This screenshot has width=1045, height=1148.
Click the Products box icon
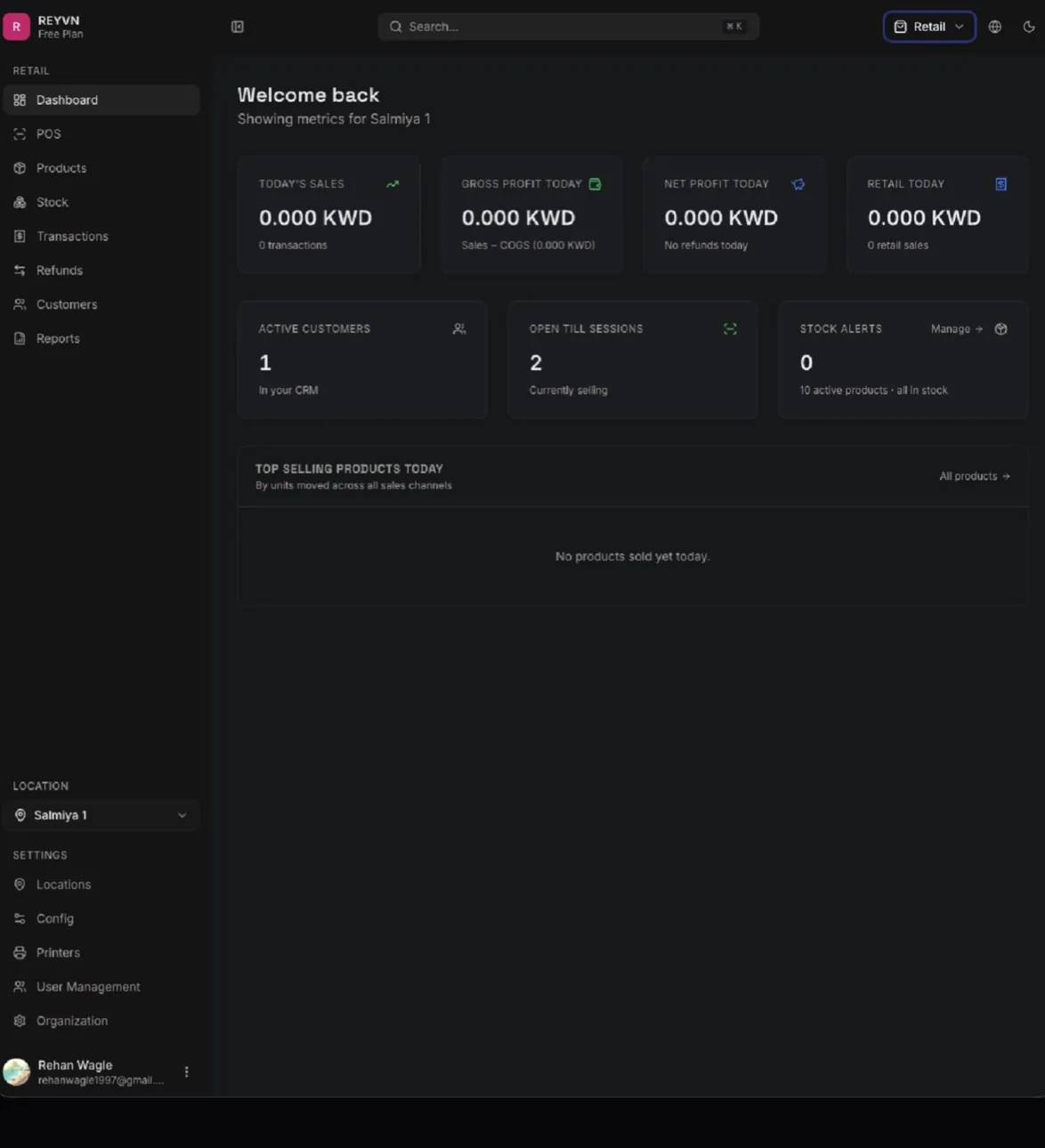[x=20, y=168]
